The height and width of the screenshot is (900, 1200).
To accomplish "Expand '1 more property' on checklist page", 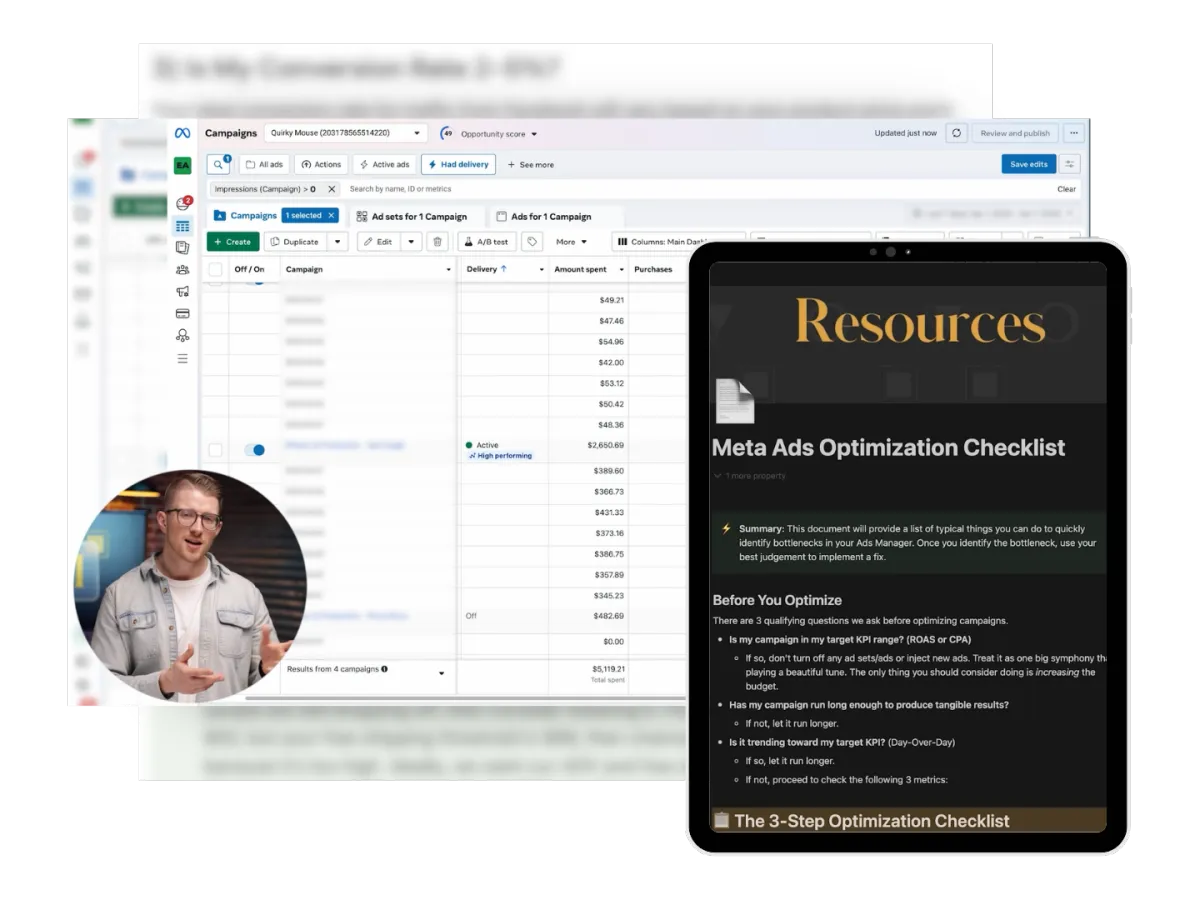I will pos(750,476).
